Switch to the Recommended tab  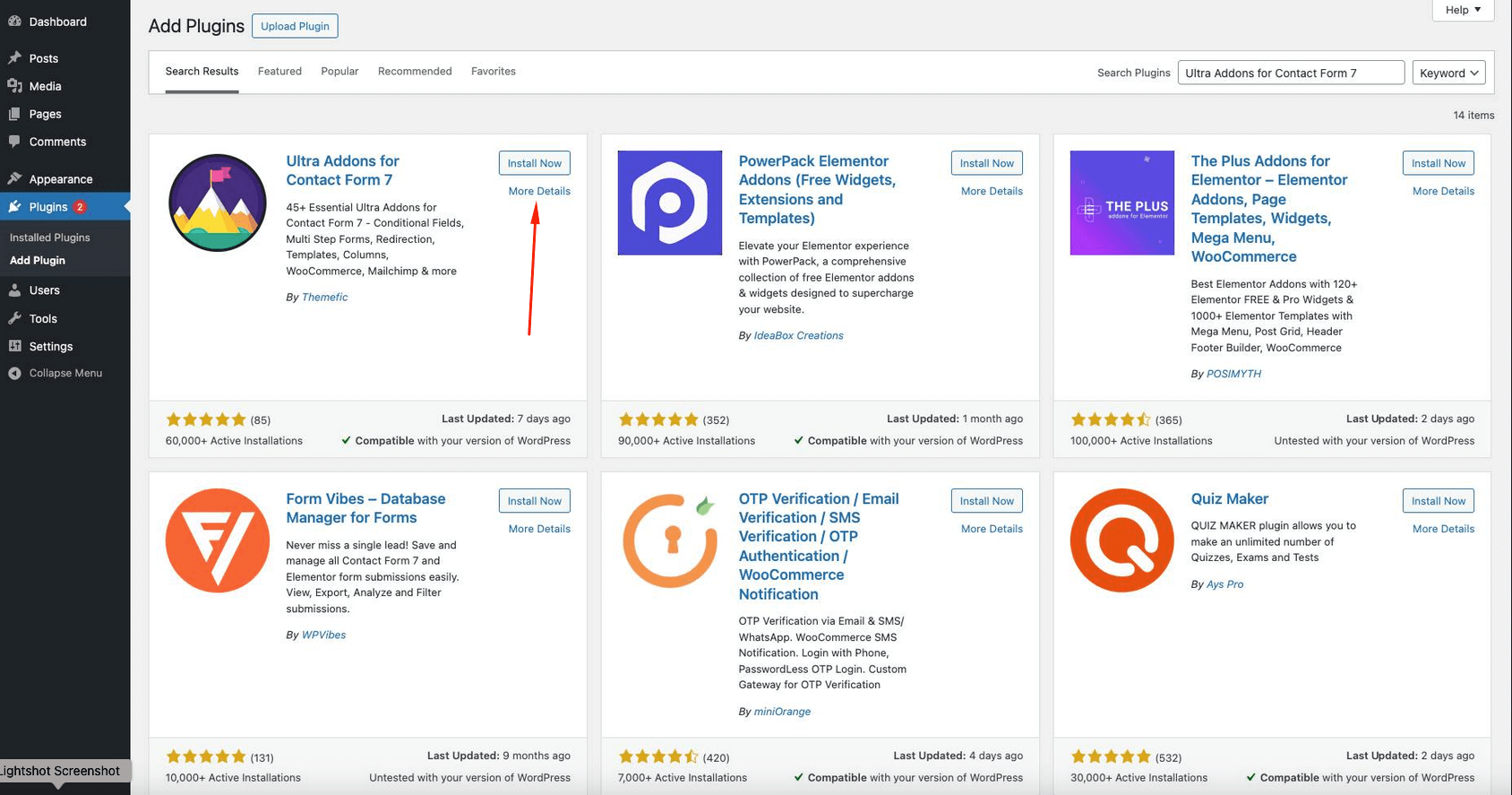tap(415, 72)
